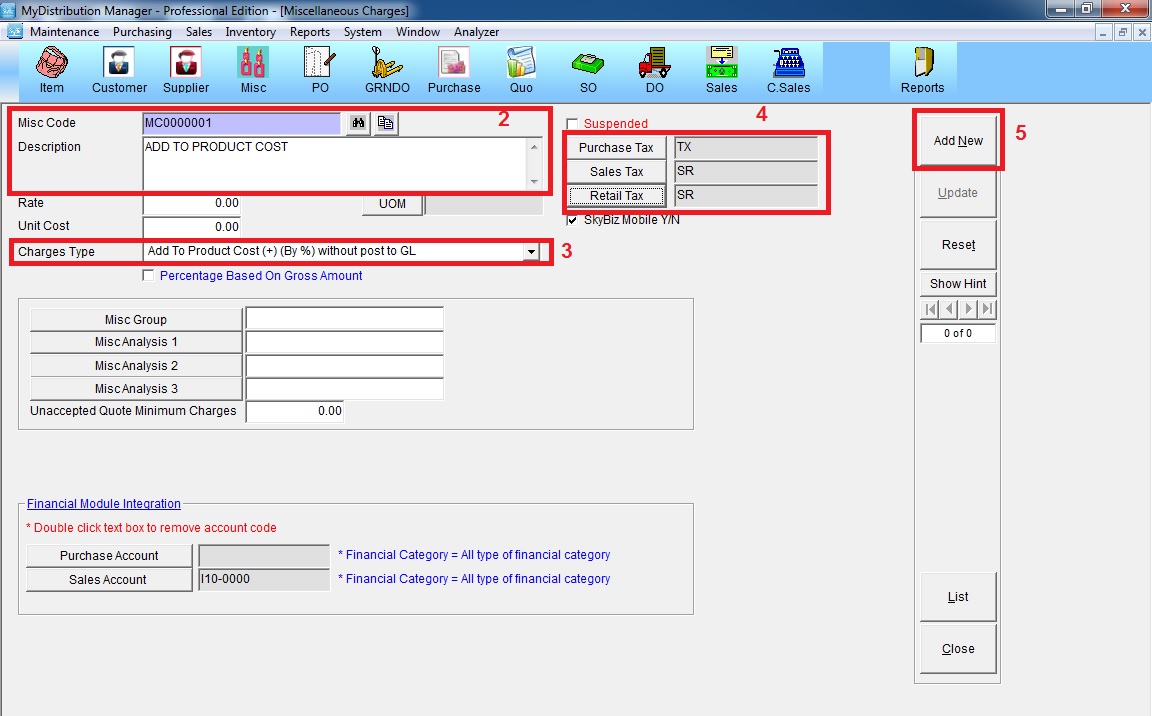Click the binoculars search icon beside Misc Code
The width and height of the screenshot is (1152, 716).
tap(358, 123)
